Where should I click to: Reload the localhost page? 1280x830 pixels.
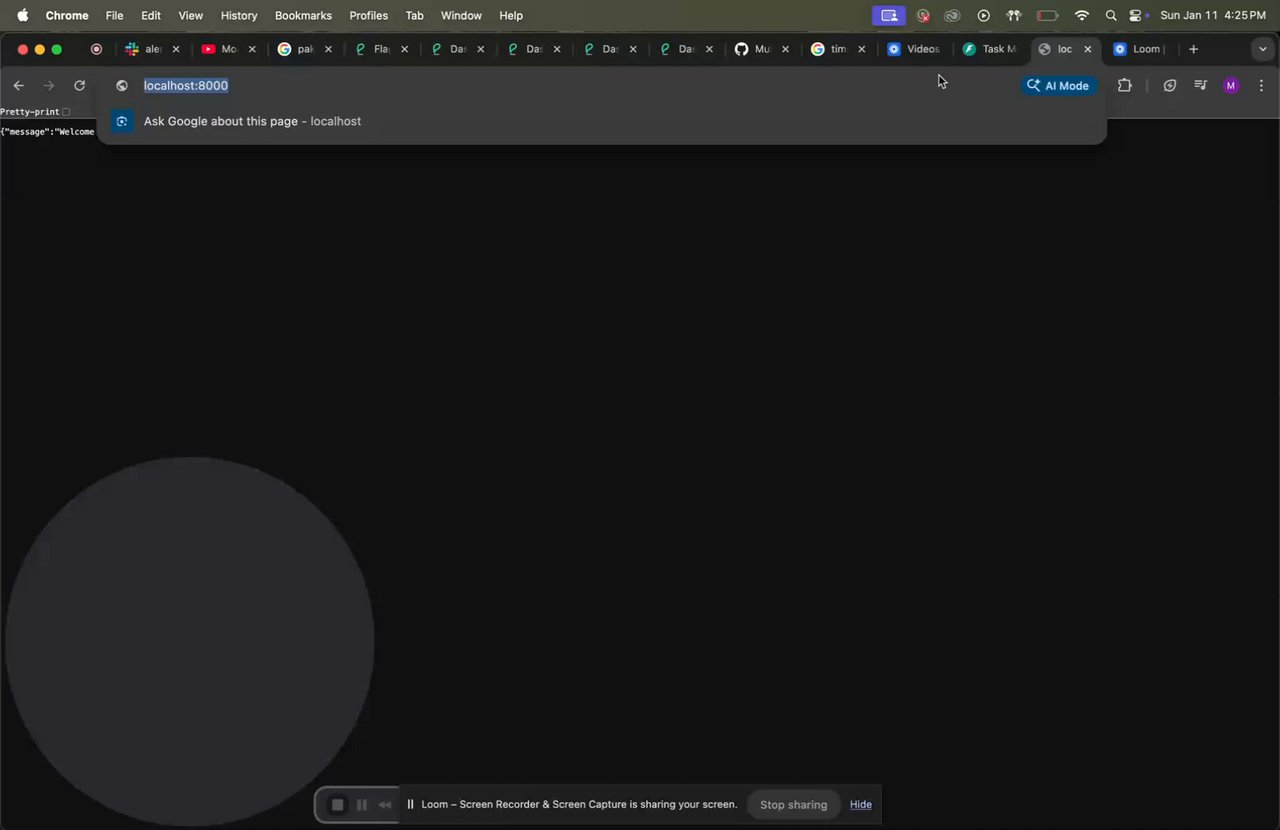click(x=80, y=86)
